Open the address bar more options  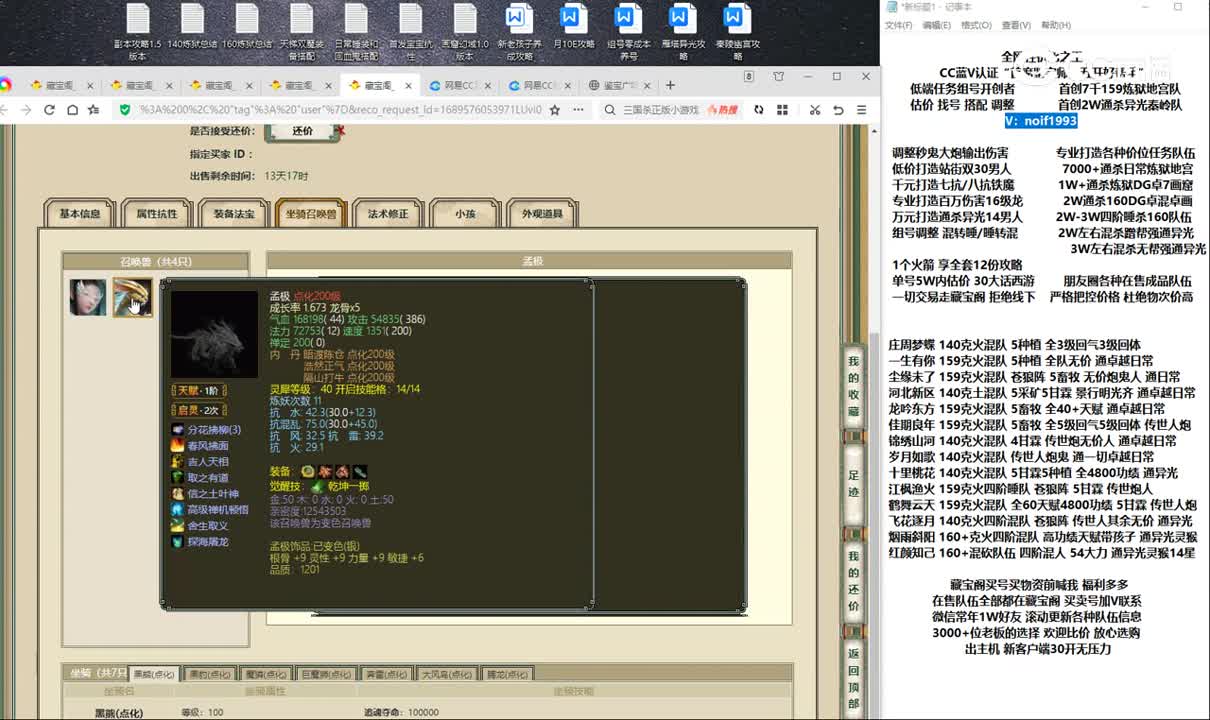coord(580,110)
